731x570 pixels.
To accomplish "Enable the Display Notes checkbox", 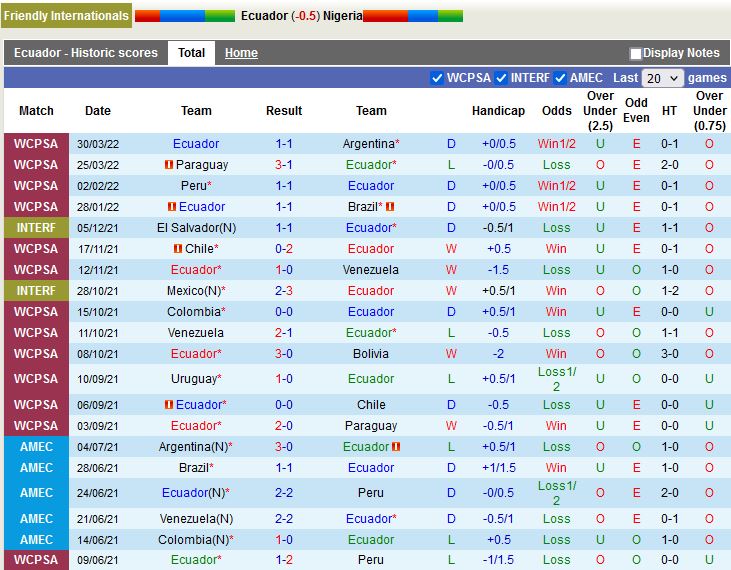I will [635, 54].
